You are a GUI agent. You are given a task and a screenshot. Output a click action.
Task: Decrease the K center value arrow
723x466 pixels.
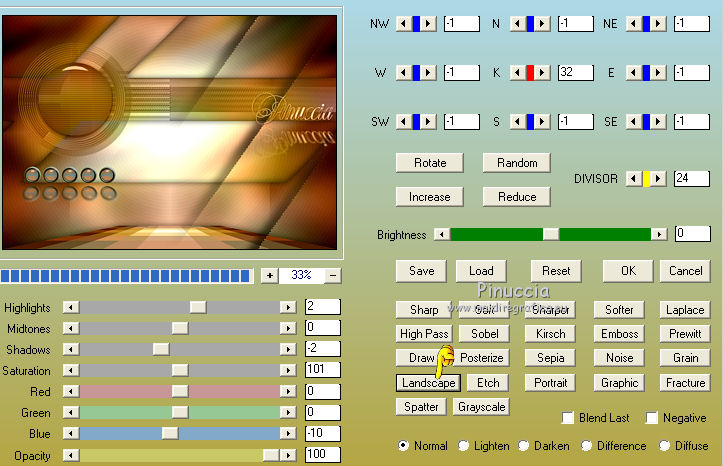tap(517, 72)
